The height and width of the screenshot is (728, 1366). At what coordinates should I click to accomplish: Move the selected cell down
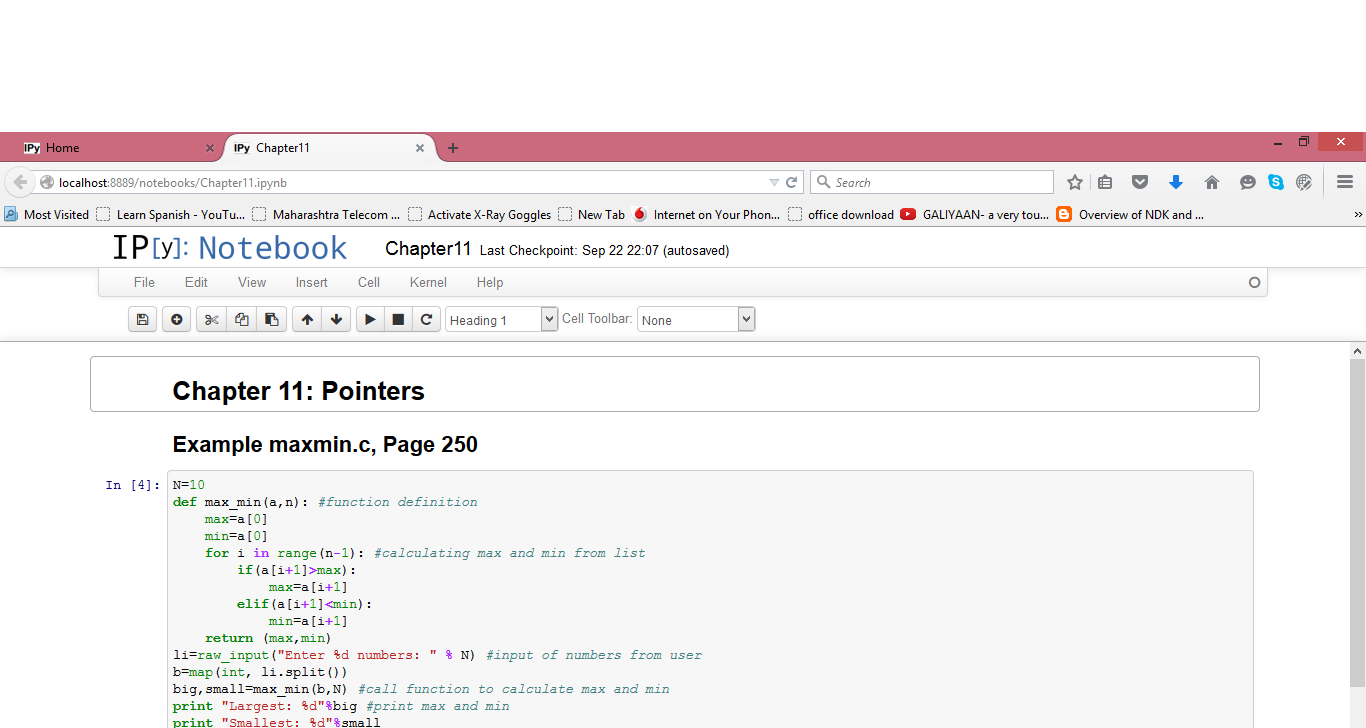[x=336, y=320]
